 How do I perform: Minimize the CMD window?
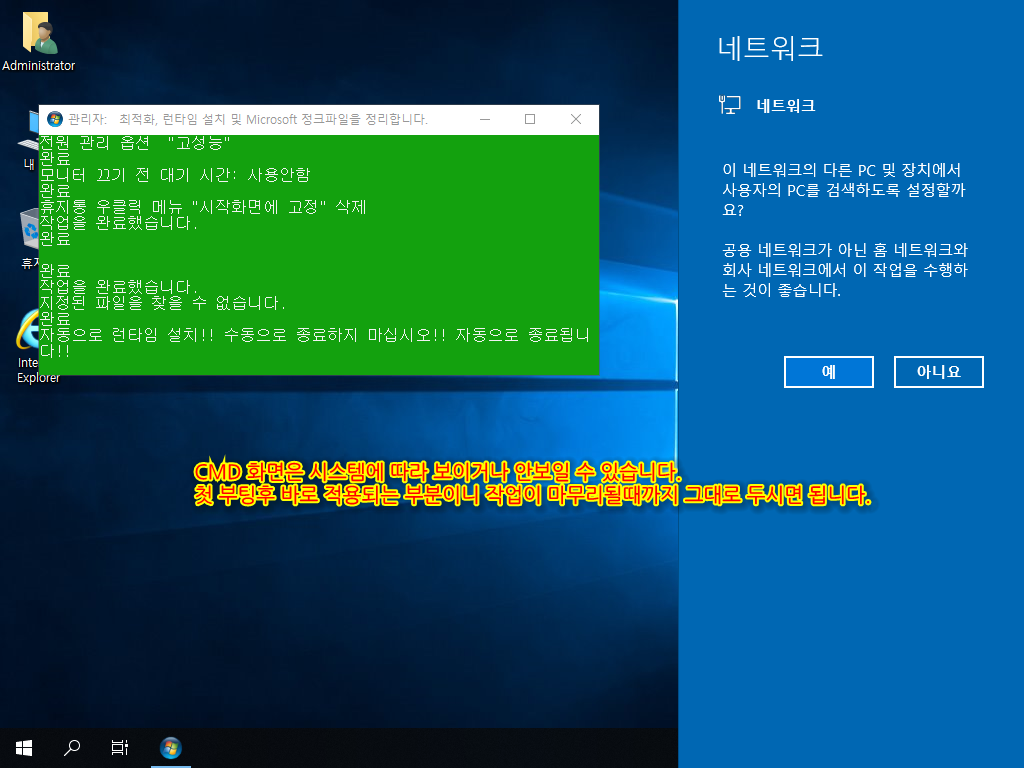(485, 119)
